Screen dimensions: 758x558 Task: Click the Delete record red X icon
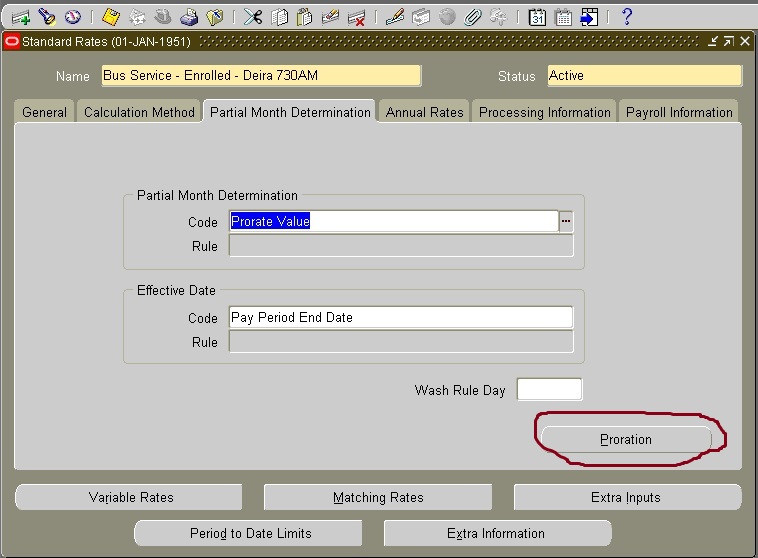(356, 18)
